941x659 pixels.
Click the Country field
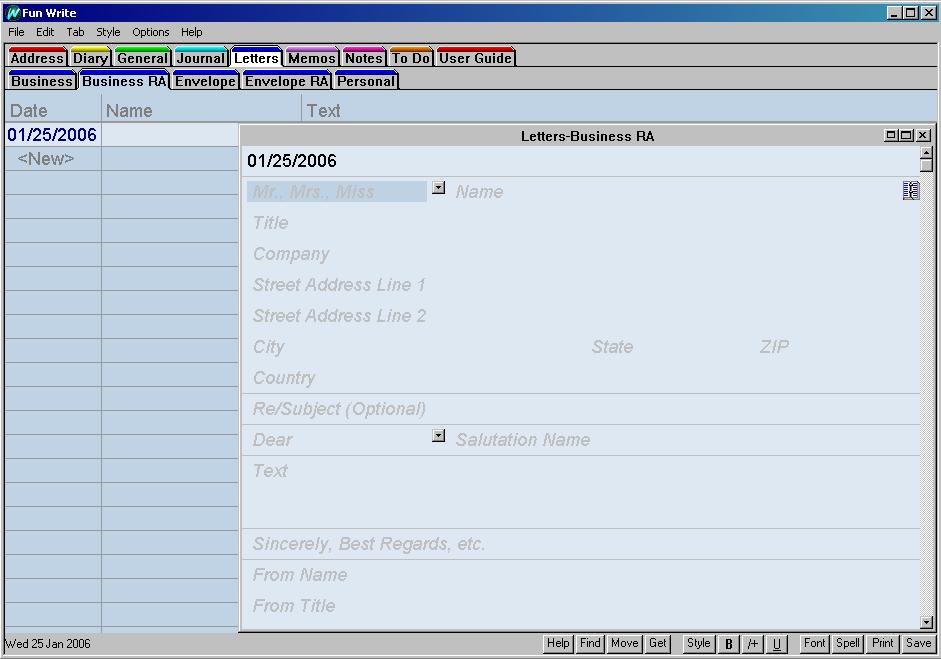(580, 378)
